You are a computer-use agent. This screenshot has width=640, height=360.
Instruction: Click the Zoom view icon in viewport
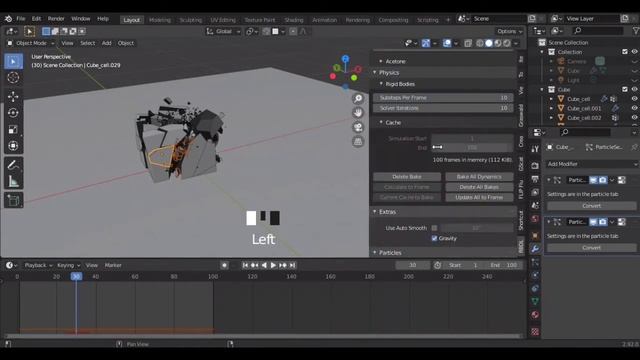(358, 99)
